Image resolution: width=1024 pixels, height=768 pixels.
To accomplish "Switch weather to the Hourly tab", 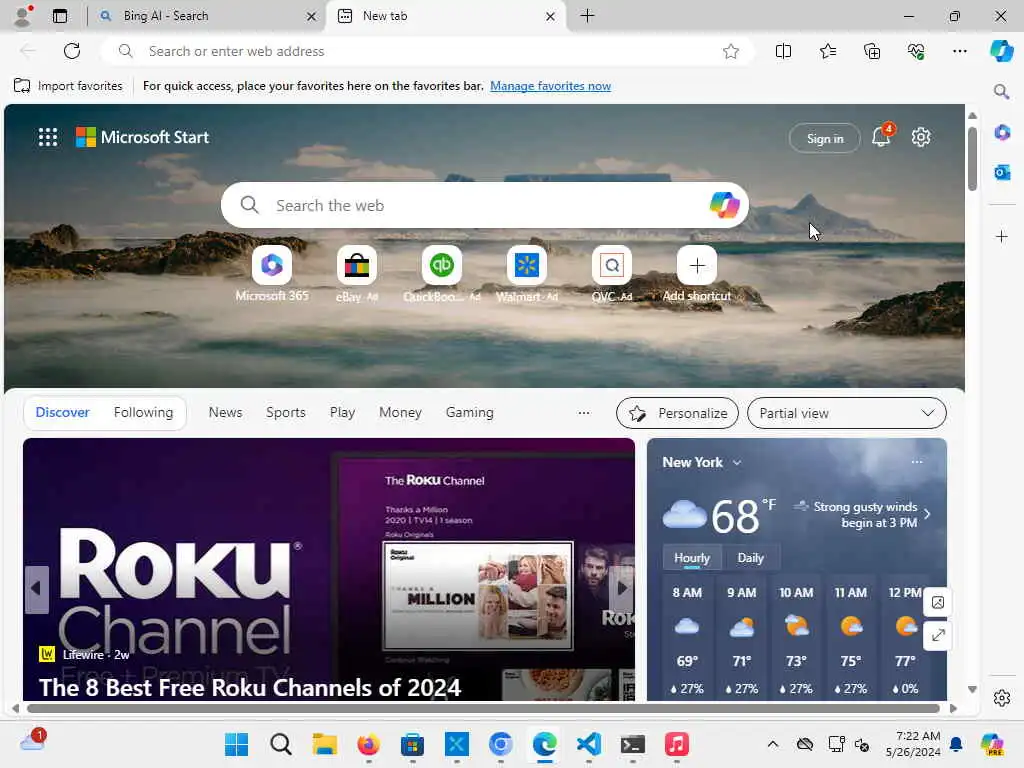I will [692, 558].
